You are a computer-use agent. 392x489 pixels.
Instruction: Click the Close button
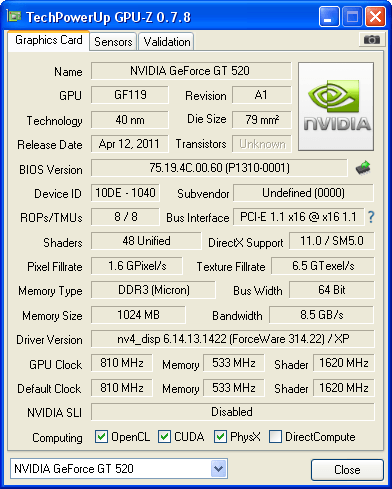click(347, 470)
